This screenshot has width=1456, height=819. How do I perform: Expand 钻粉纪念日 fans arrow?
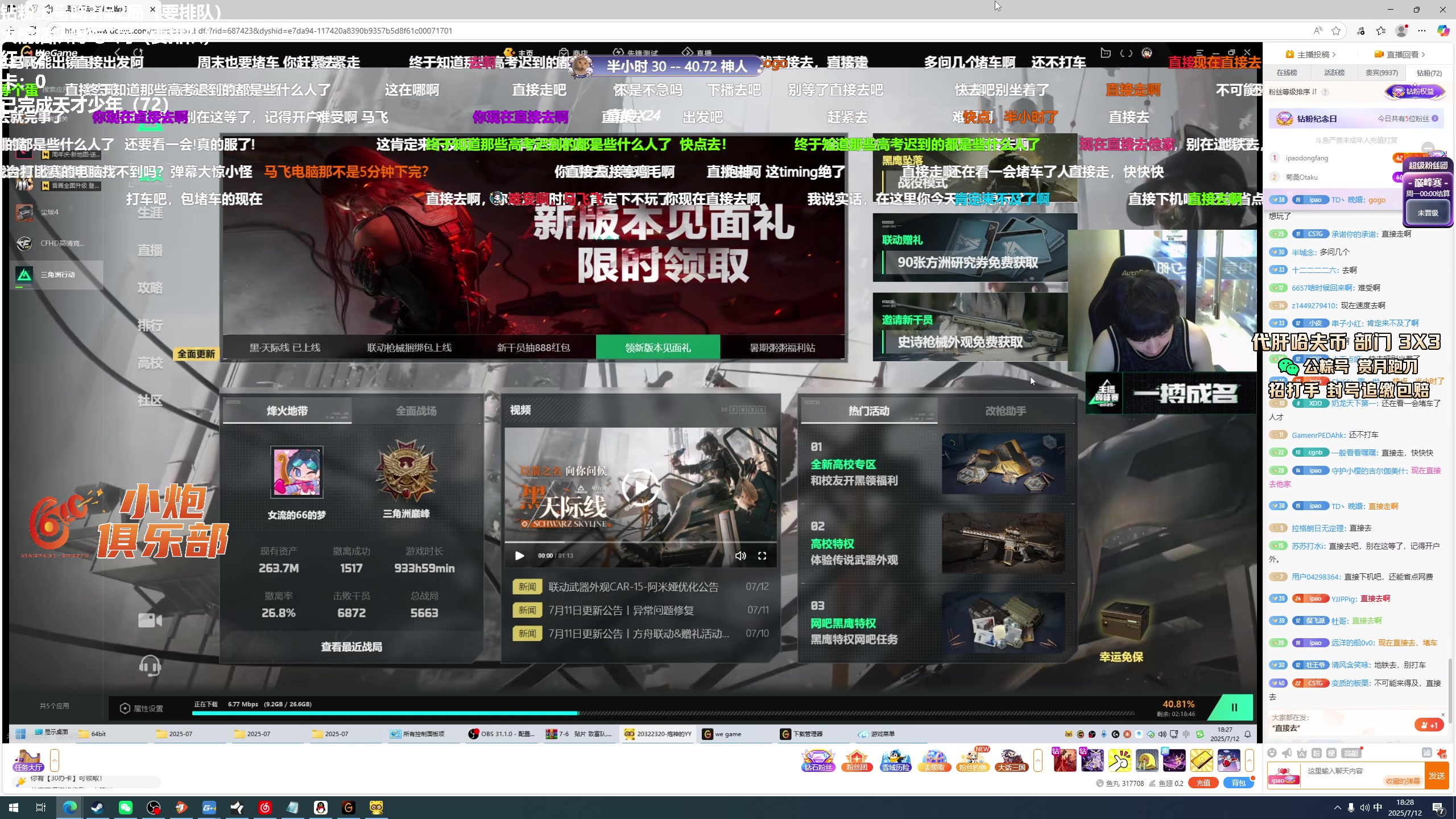(1435, 118)
